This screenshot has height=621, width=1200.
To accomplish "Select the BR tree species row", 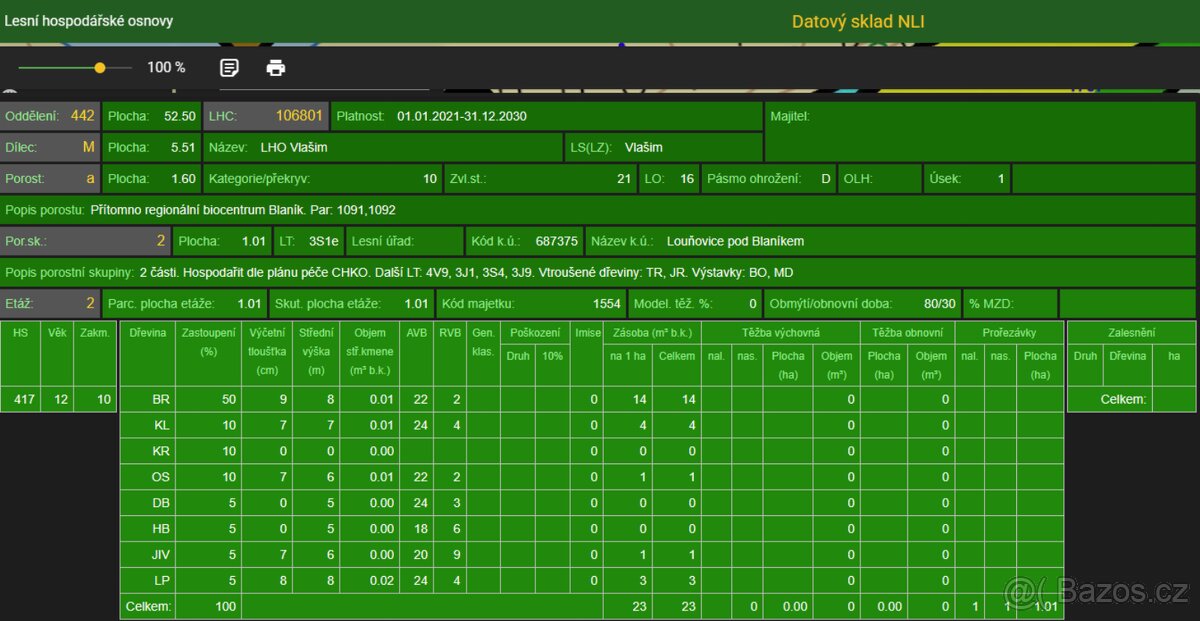I will click(160, 399).
